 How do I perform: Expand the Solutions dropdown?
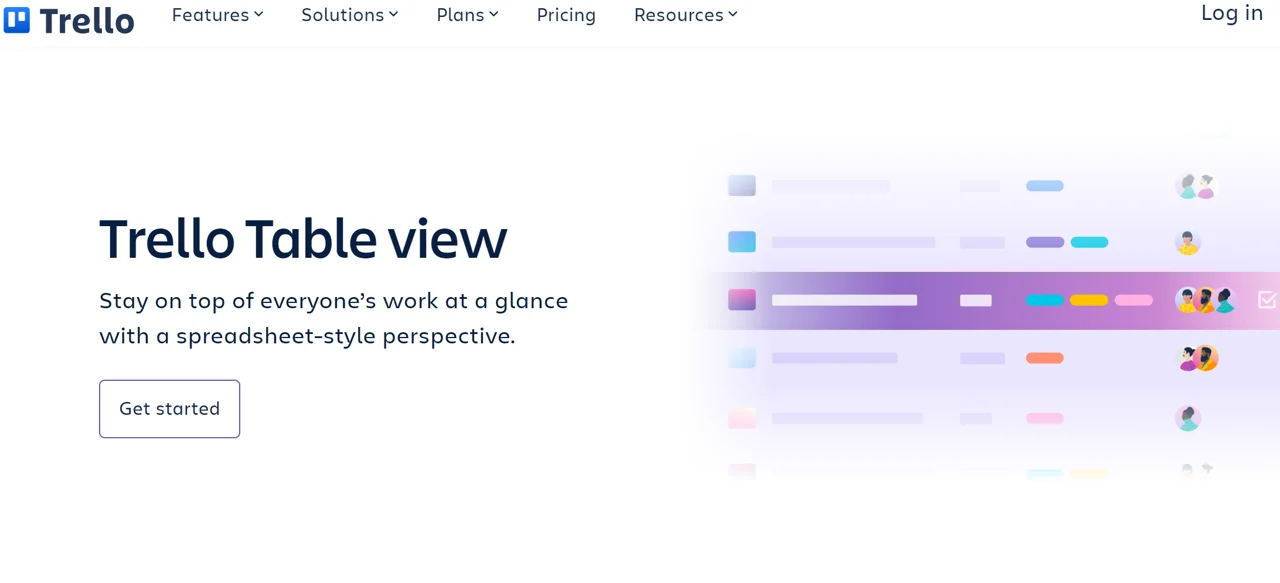coord(350,15)
